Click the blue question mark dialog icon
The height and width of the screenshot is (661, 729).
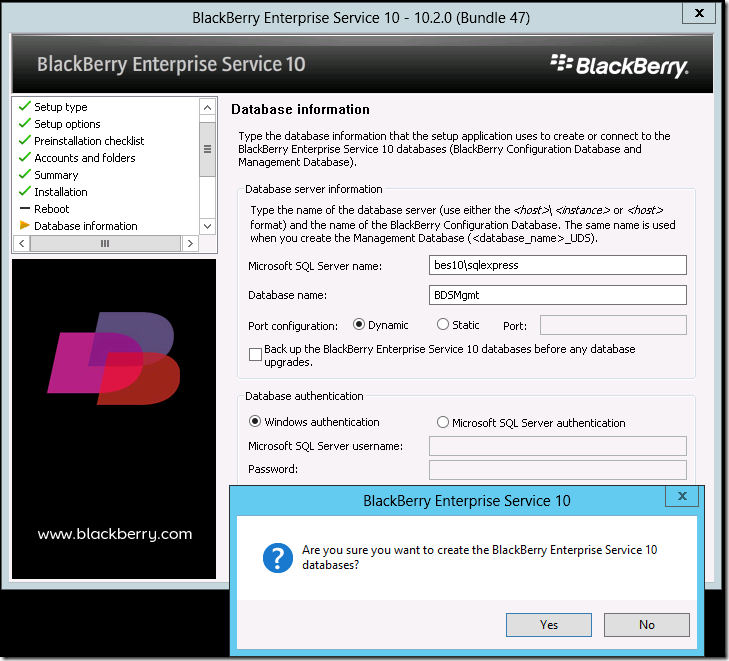click(278, 558)
